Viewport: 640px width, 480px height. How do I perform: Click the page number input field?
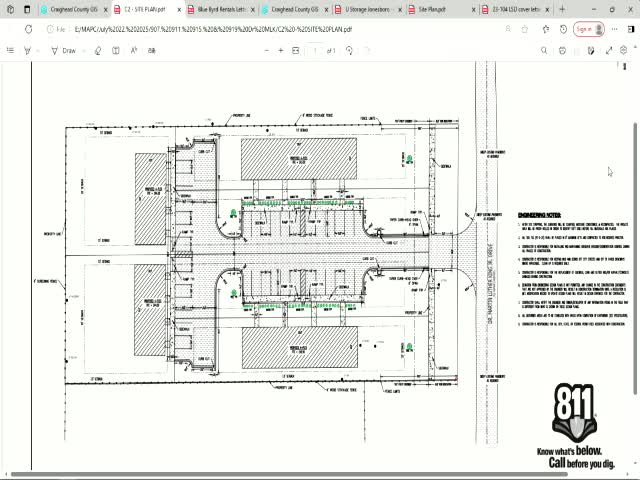pos(315,50)
